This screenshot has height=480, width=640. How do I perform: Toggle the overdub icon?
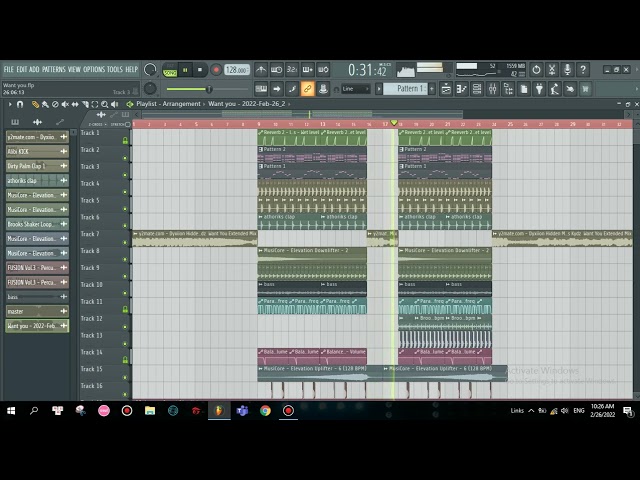click(x=307, y=70)
